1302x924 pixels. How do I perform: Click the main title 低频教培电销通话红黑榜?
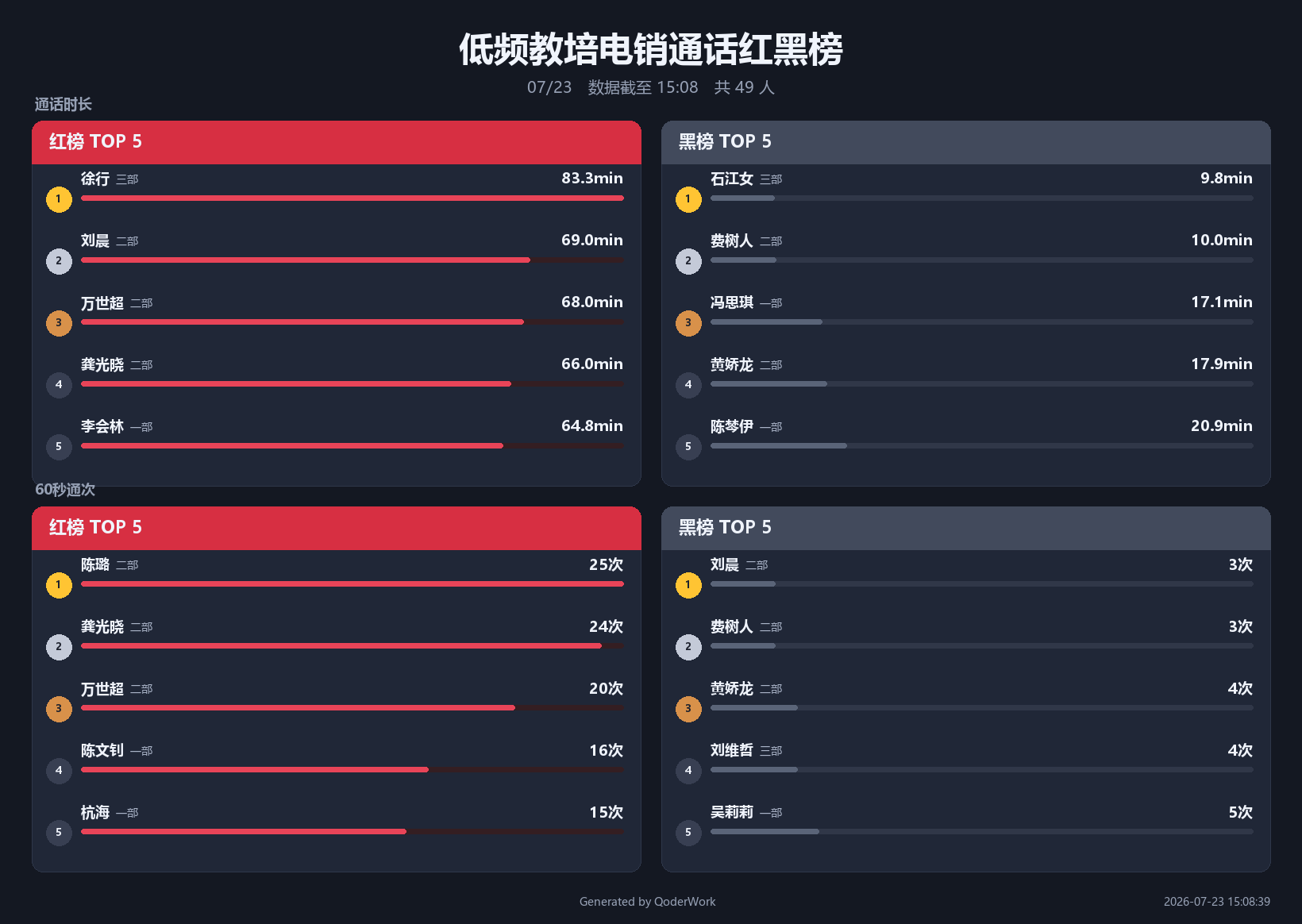coord(651,49)
